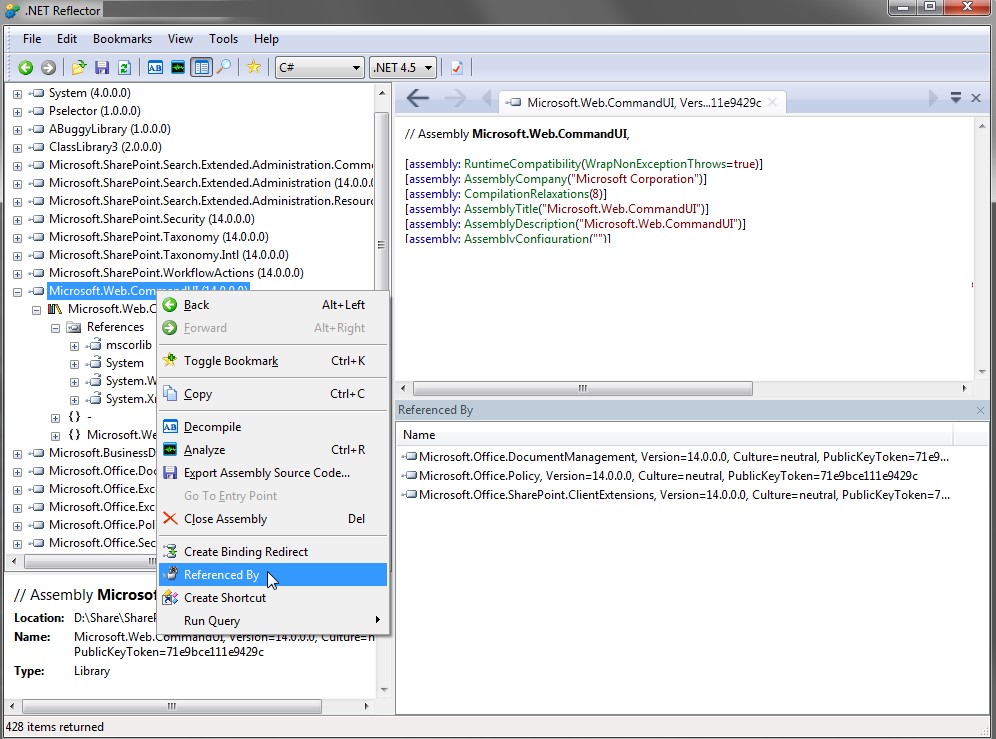Toggle the assembly list toolbar button
The image size is (996, 739).
201,67
